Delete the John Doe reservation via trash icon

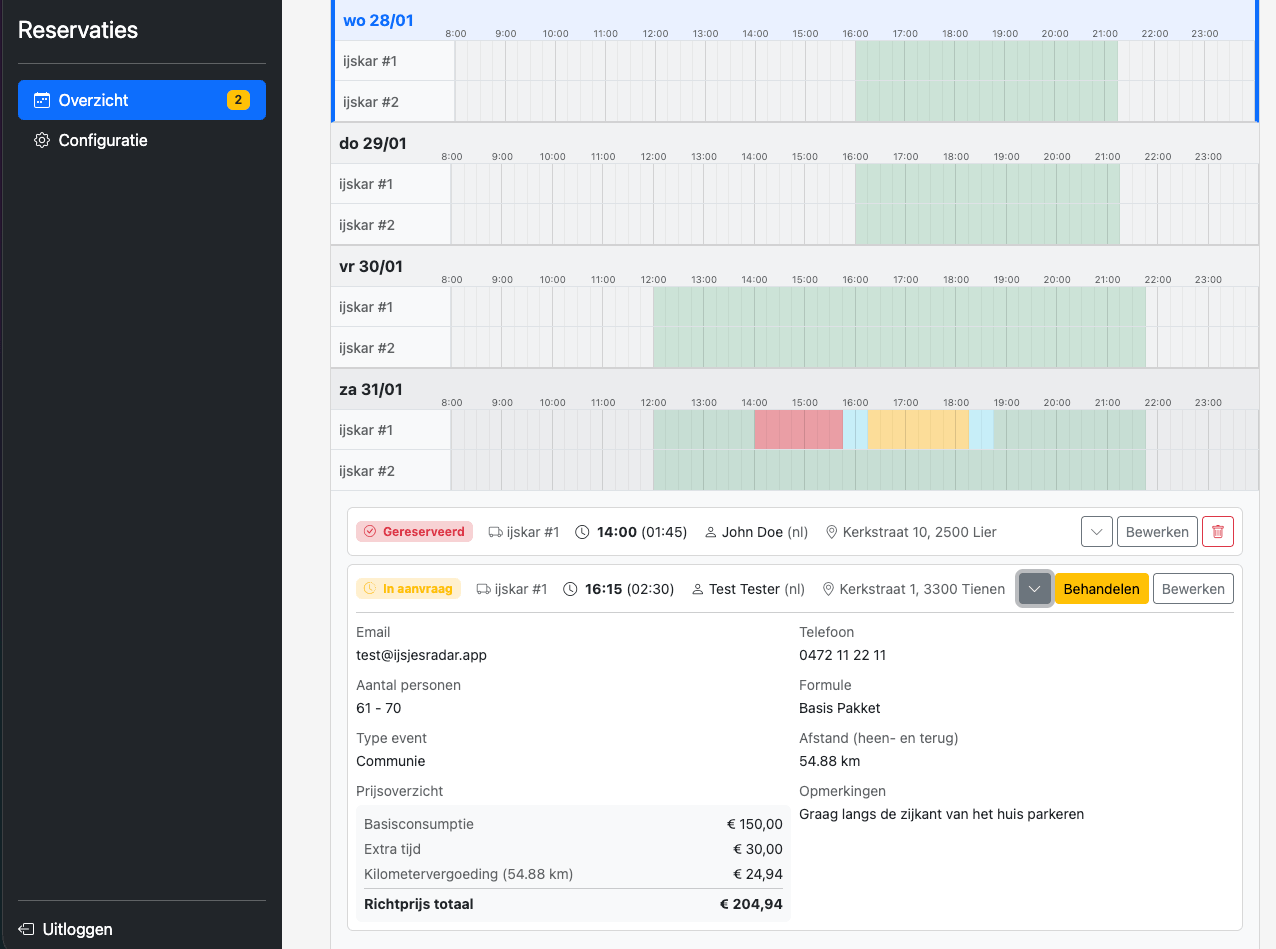pos(1217,532)
